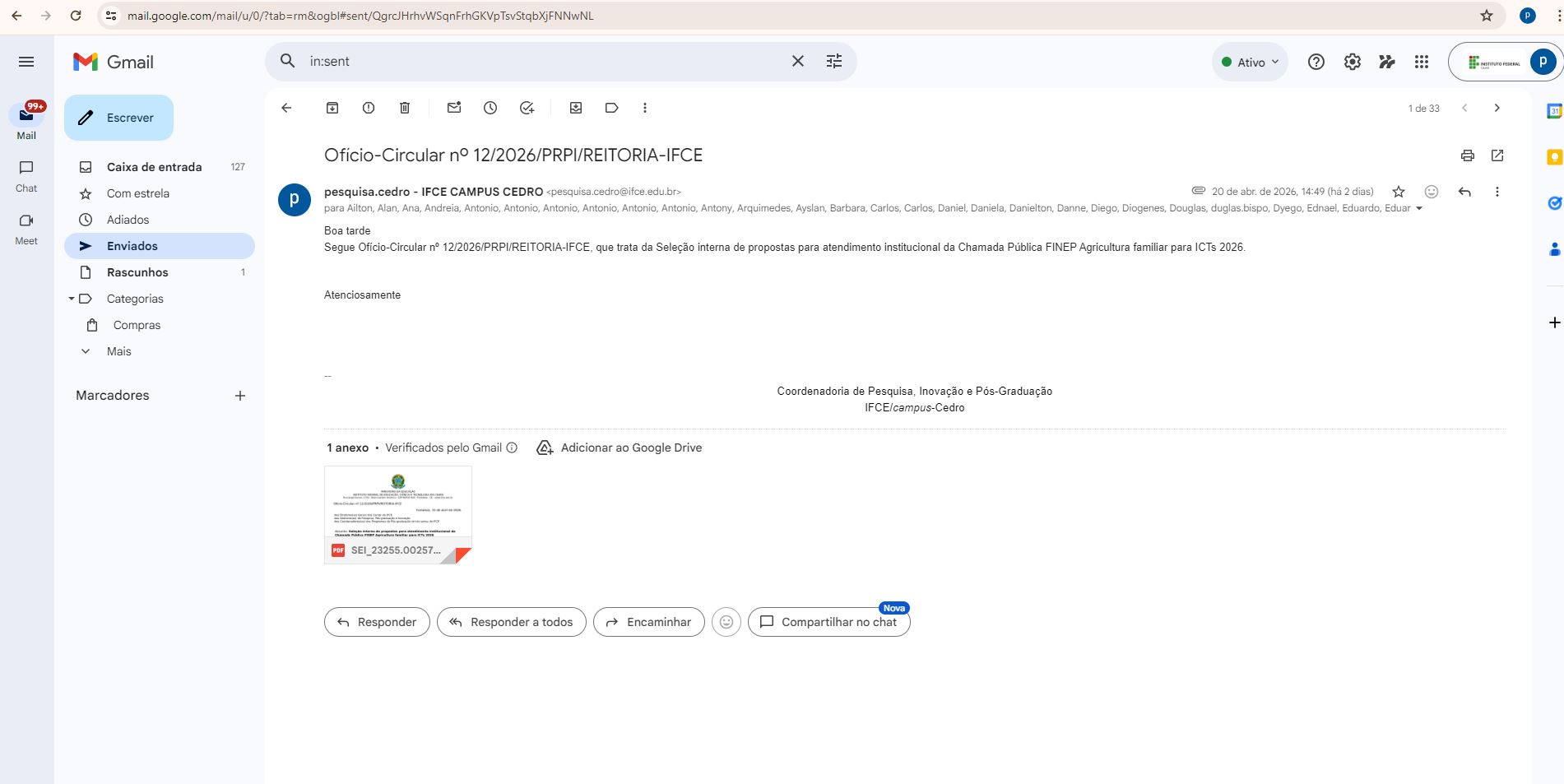Click the Responder a todos button
The height and width of the screenshot is (784, 1564).
511,622
